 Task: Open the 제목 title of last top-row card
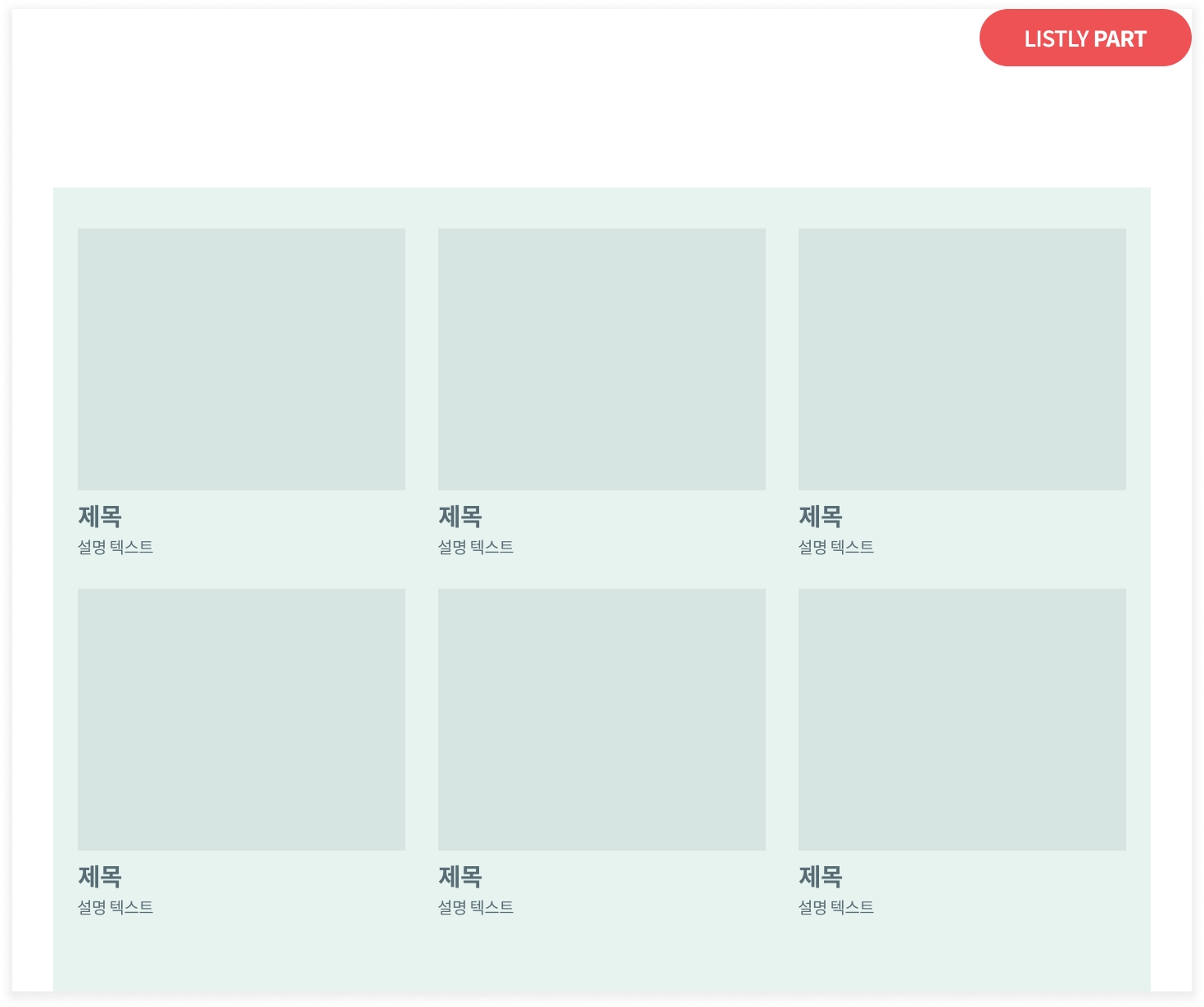[x=821, y=517]
